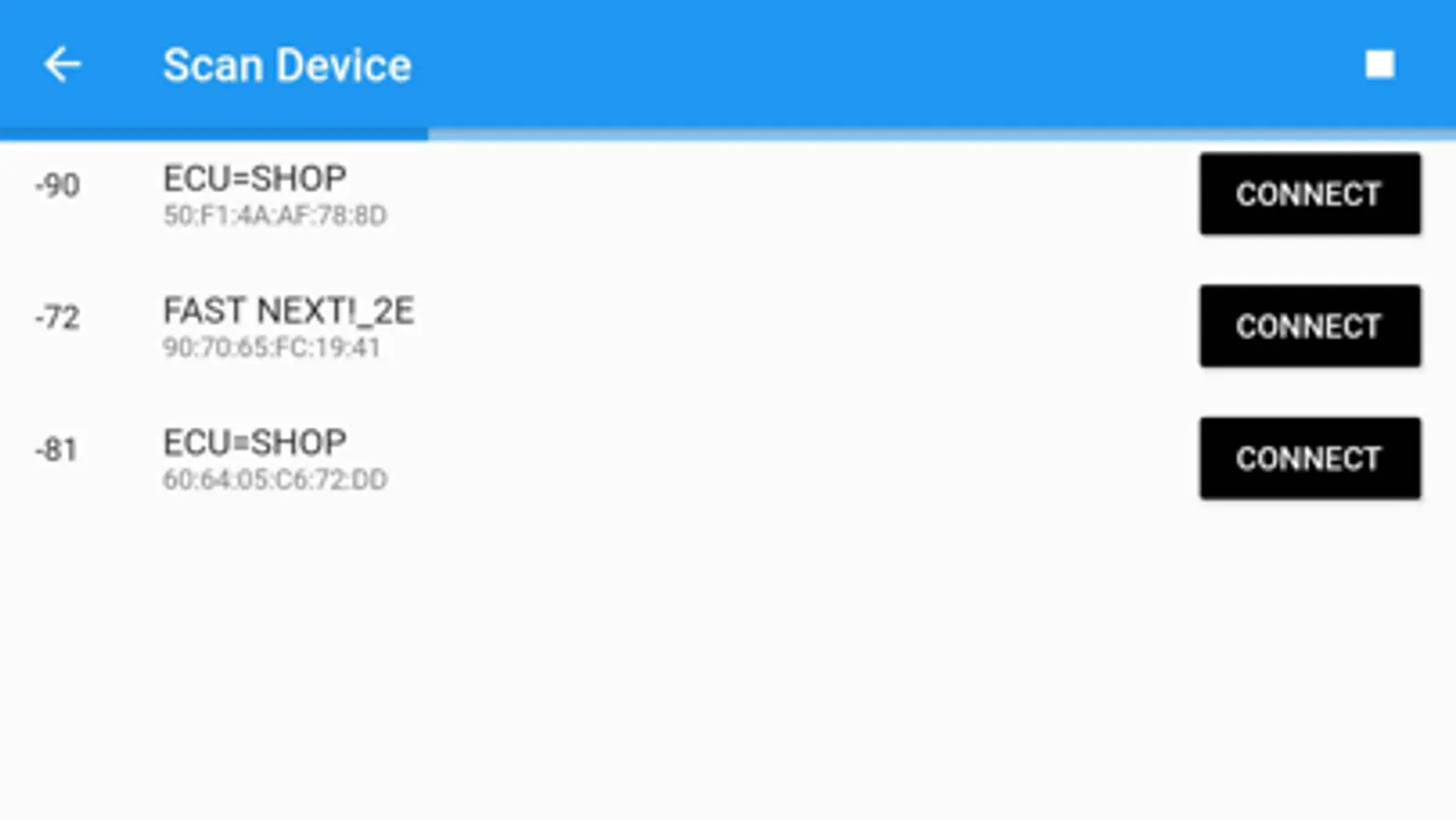
Task: Click the unfilled portion of progress bar
Action: [x=942, y=135]
